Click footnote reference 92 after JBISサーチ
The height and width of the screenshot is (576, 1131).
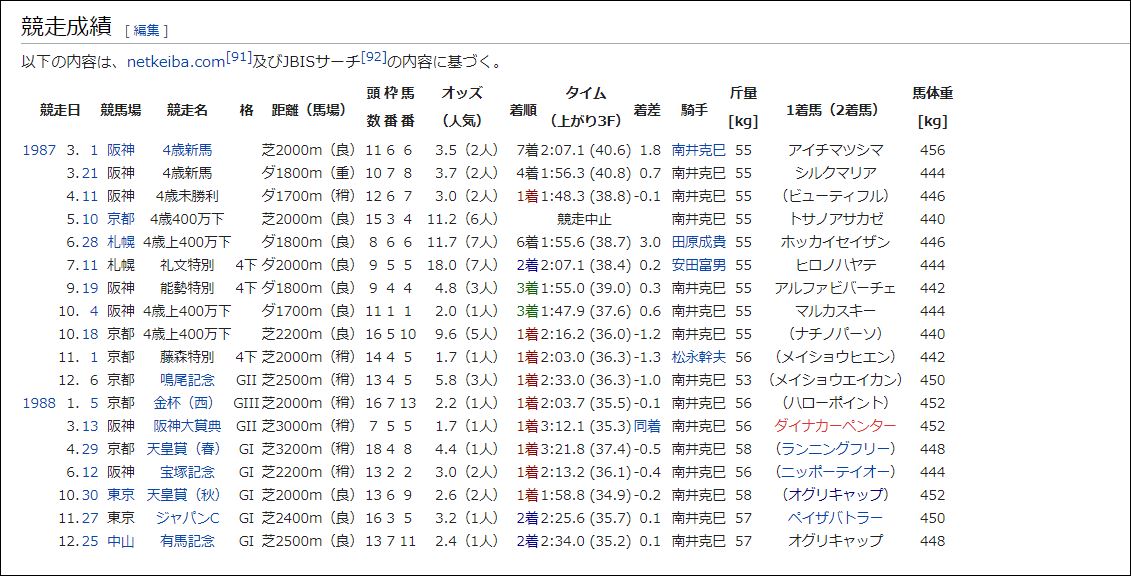click(373, 58)
